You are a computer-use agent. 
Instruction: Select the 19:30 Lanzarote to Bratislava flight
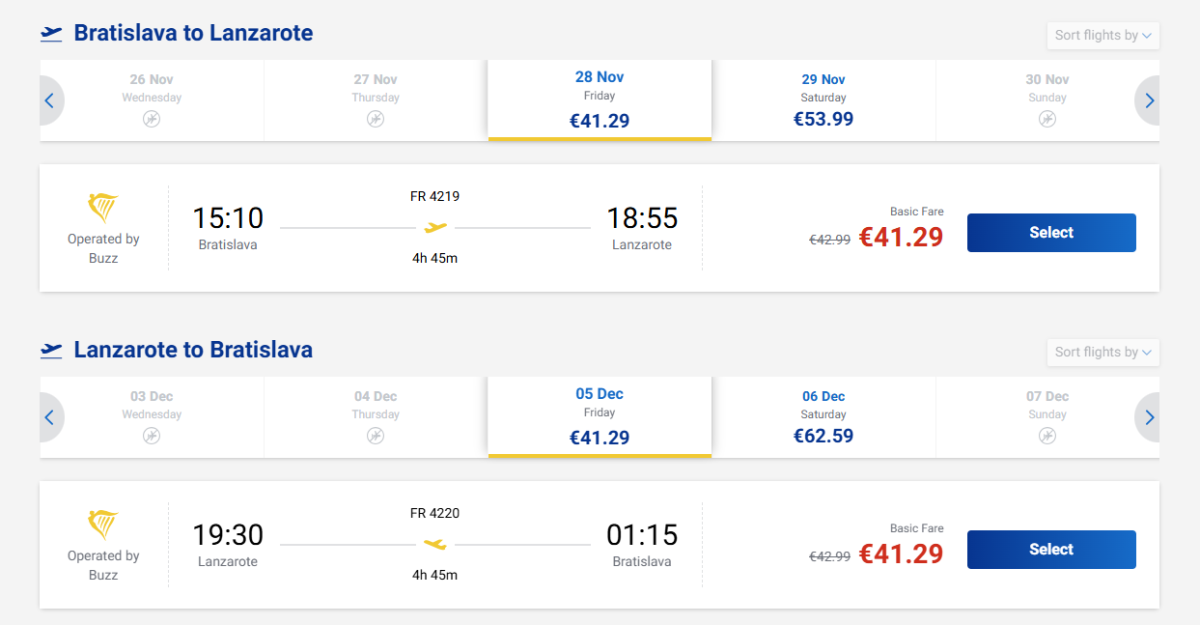point(1051,549)
